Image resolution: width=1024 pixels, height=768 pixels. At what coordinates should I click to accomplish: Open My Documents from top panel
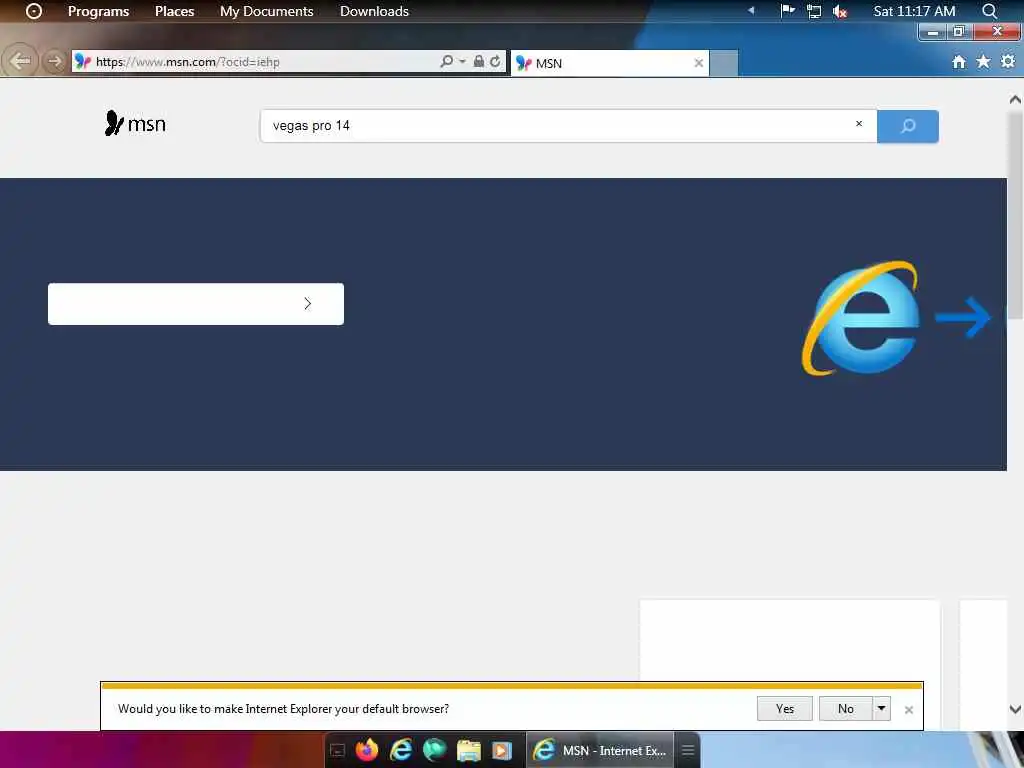click(266, 11)
